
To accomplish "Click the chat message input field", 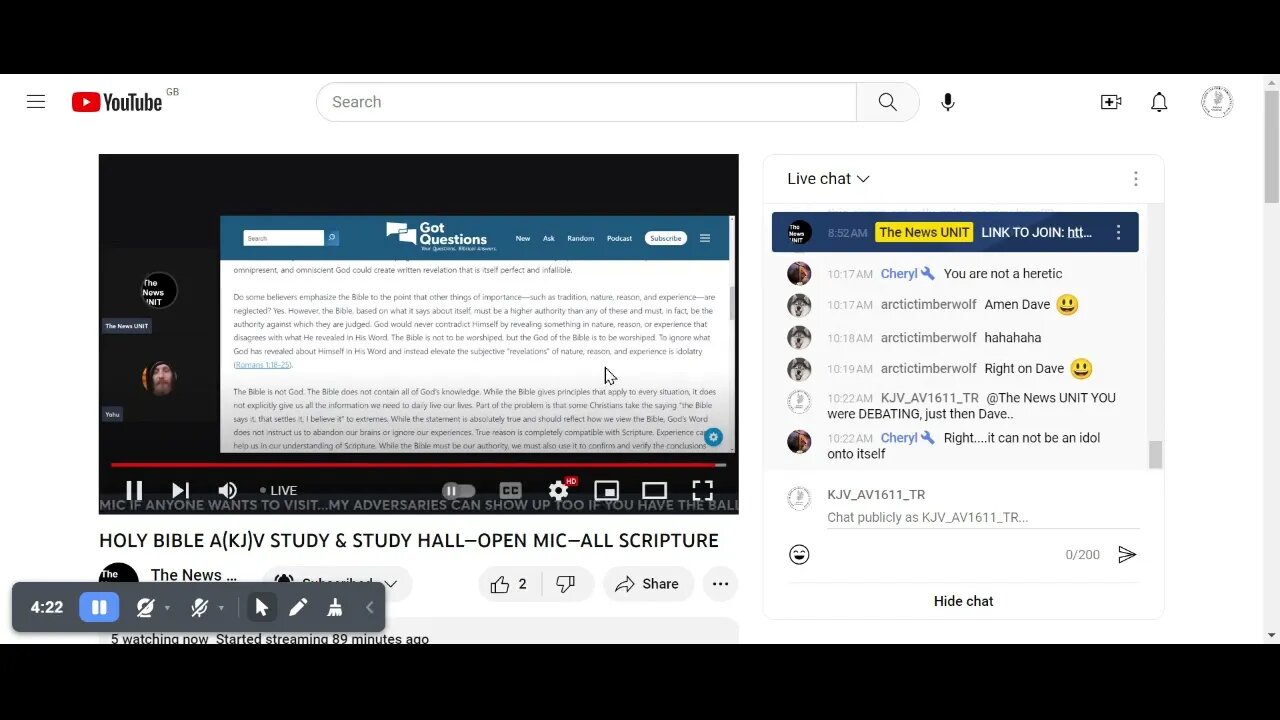I will click(x=982, y=517).
